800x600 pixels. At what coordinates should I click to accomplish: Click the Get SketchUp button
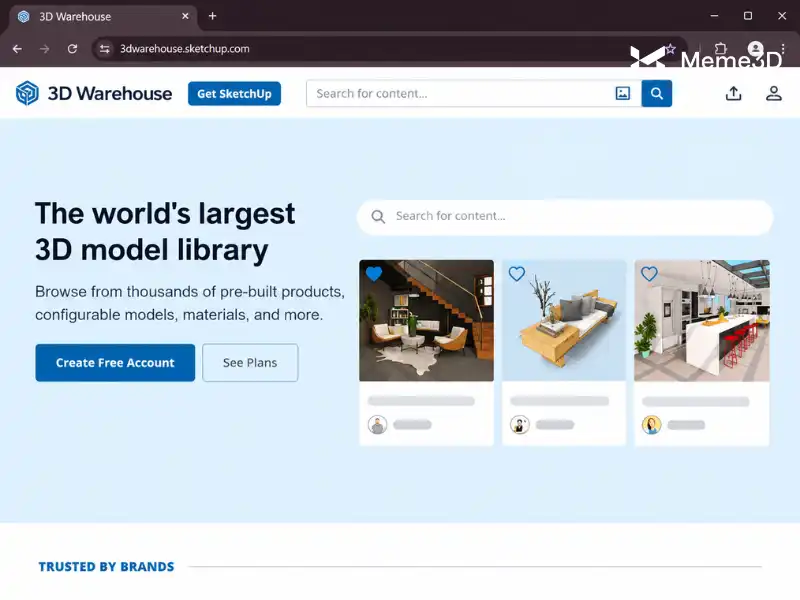234,93
